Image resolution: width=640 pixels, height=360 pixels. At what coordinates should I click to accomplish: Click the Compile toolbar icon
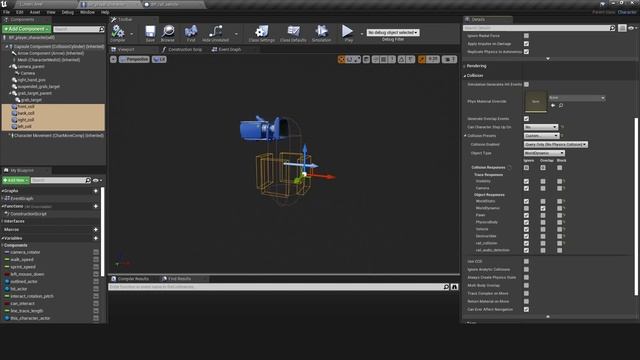pyautogui.click(x=118, y=31)
